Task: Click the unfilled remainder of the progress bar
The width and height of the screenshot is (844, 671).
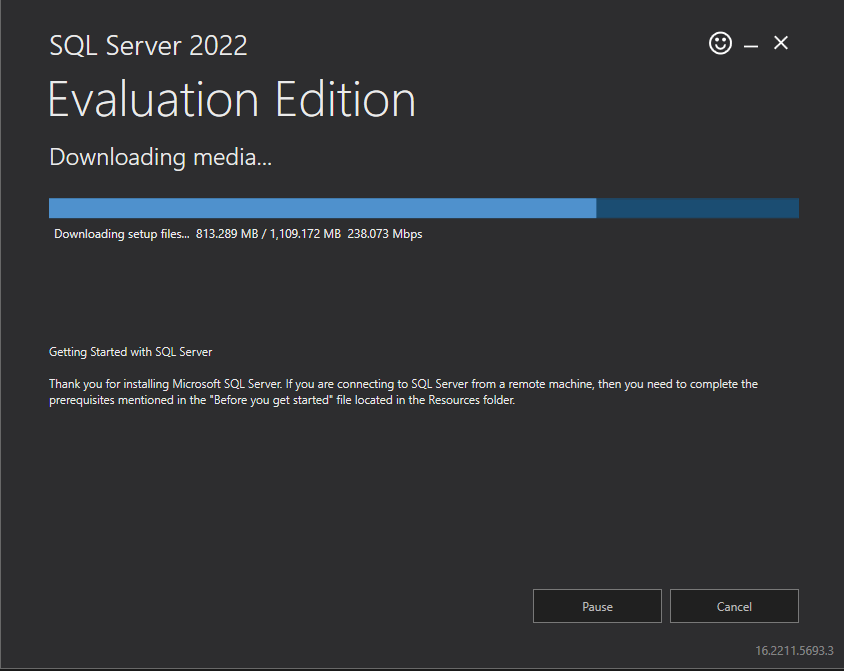Action: (x=697, y=208)
